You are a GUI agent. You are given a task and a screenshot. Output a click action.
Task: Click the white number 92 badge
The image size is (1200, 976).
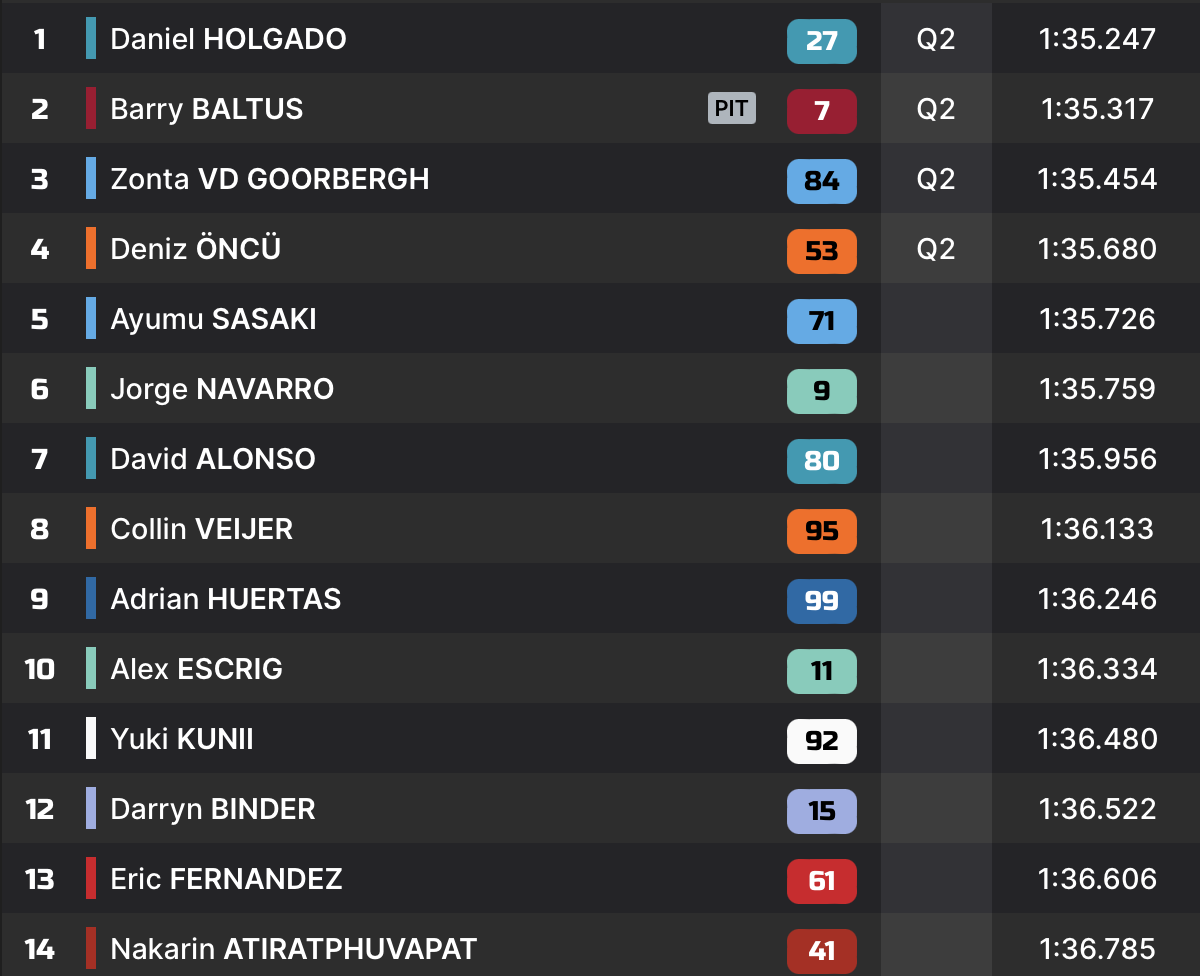coord(821,740)
